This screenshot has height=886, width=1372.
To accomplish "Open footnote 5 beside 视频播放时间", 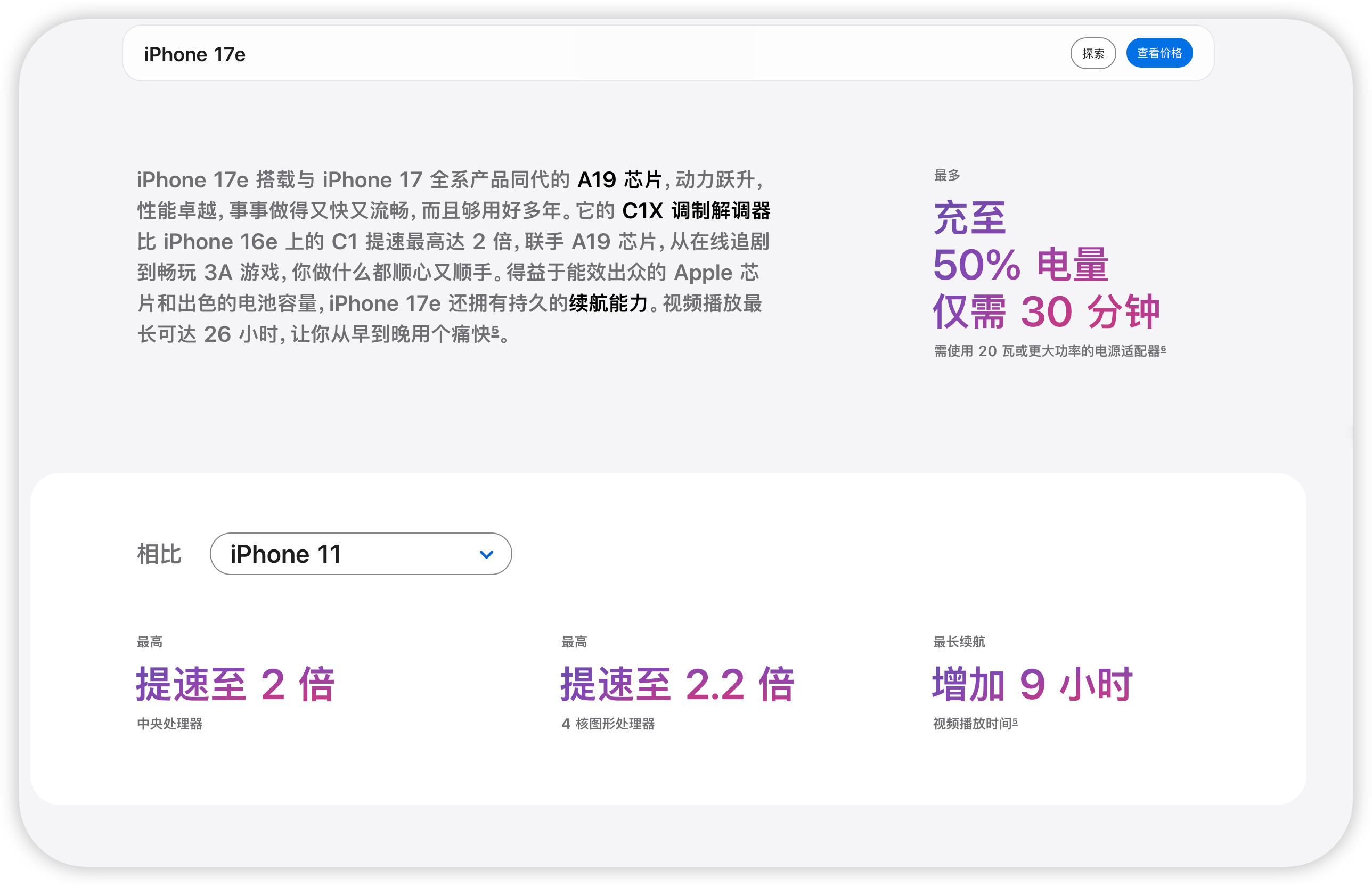I will click(1015, 721).
